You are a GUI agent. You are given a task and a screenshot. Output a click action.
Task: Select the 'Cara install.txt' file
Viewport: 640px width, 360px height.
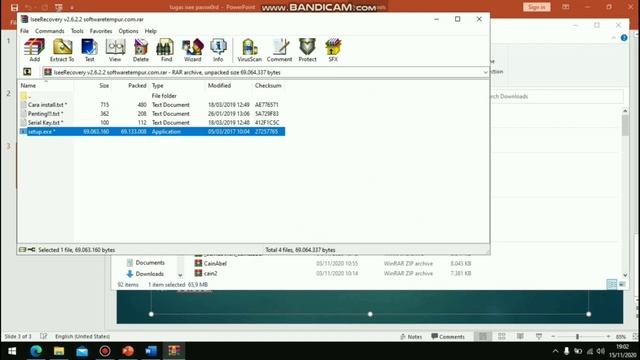(152, 105)
